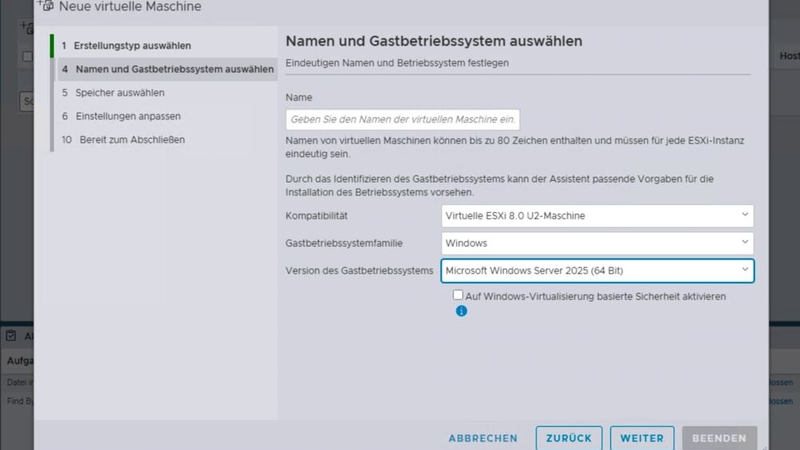The width and height of the screenshot is (800, 450).
Task: Click the Aufgabe column header in tasks panel
Action: [x=20, y=360]
